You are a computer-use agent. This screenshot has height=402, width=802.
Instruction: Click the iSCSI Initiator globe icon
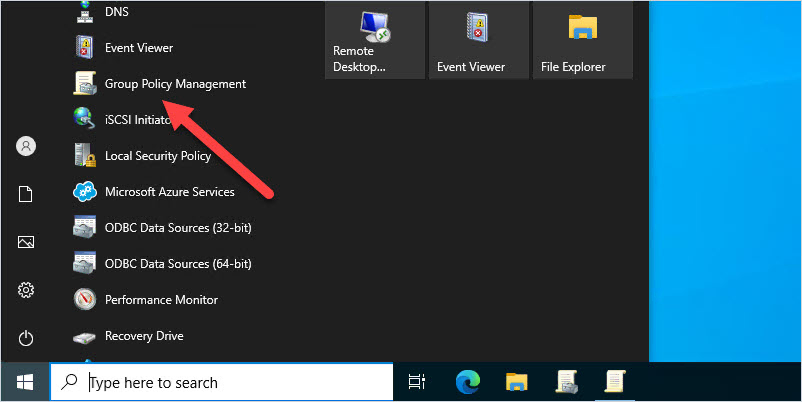[x=84, y=119]
